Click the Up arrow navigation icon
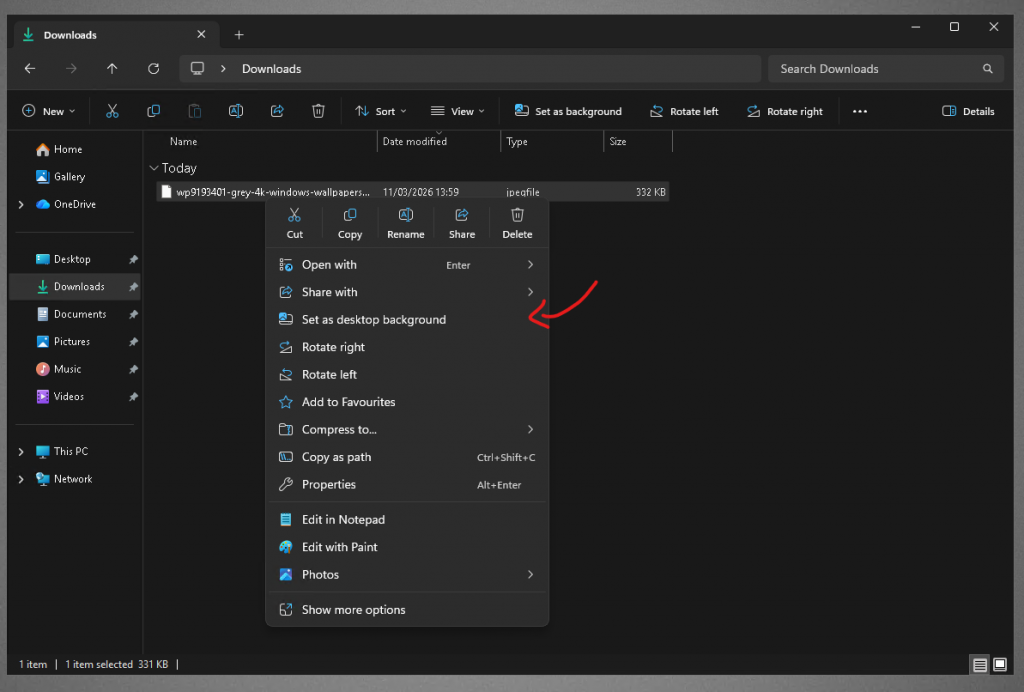The height and width of the screenshot is (692, 1024). [112, 69]
